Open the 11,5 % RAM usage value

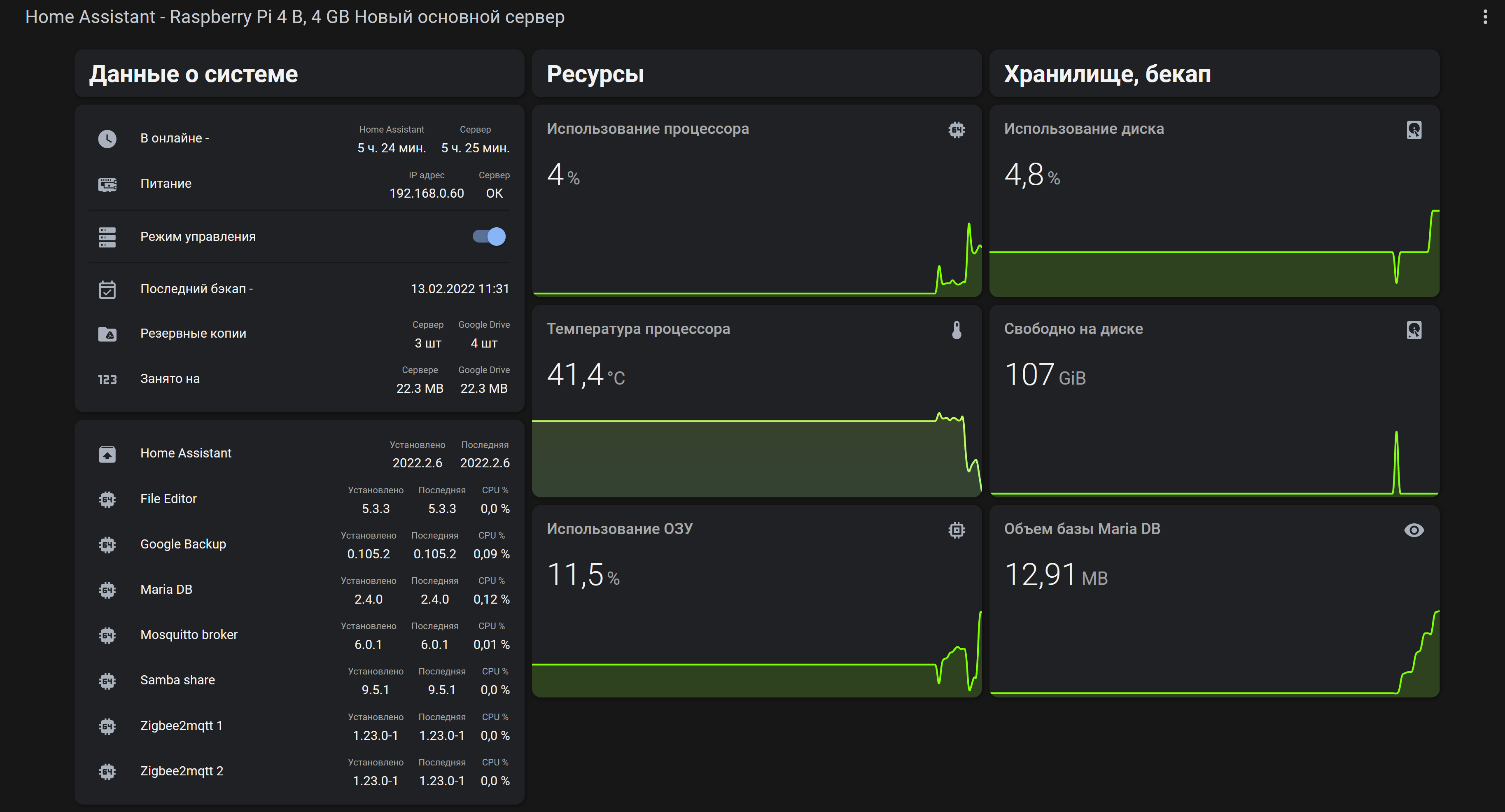pyautogui.click(x=583, y=575)
